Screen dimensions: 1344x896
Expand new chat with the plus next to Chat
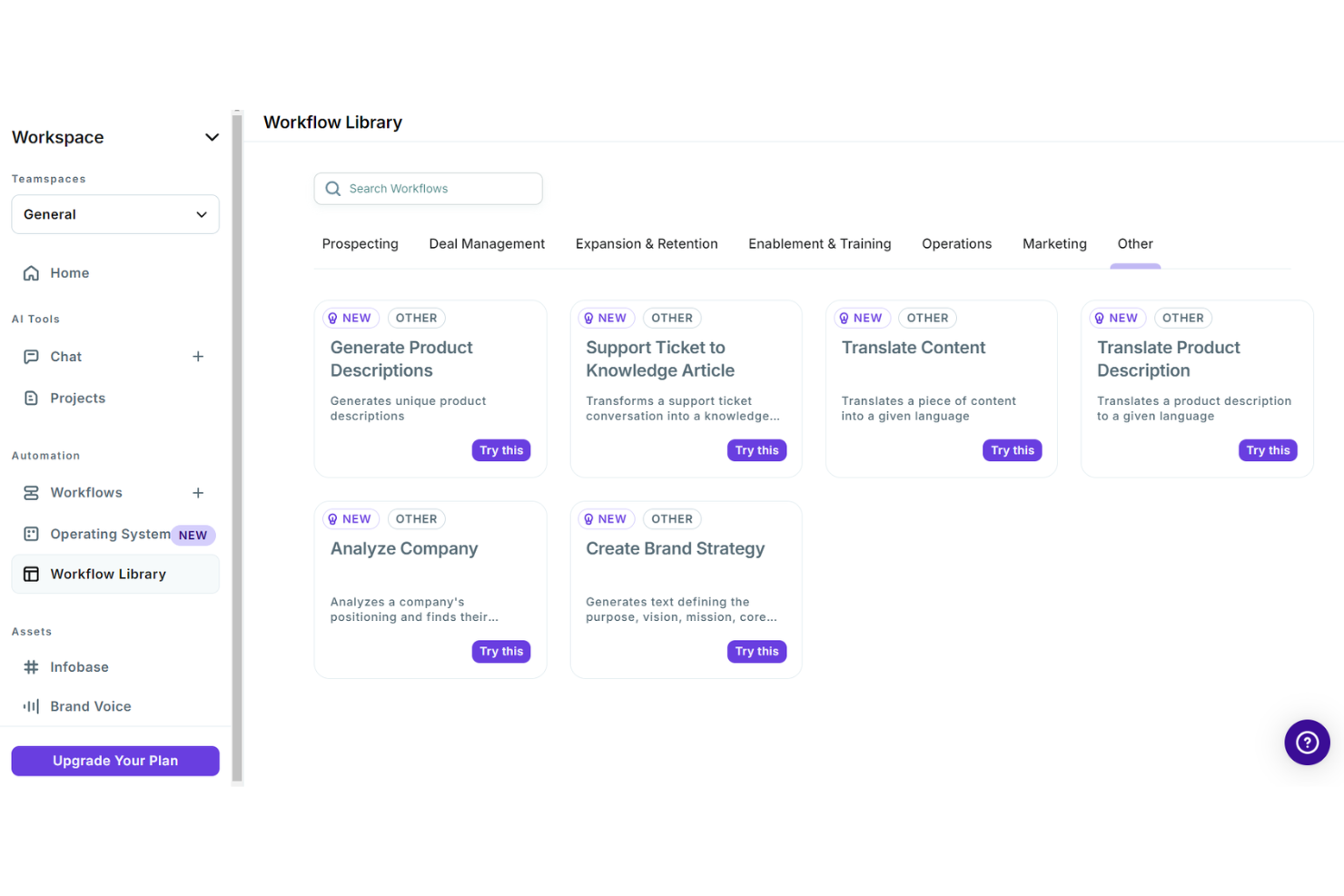198,356
